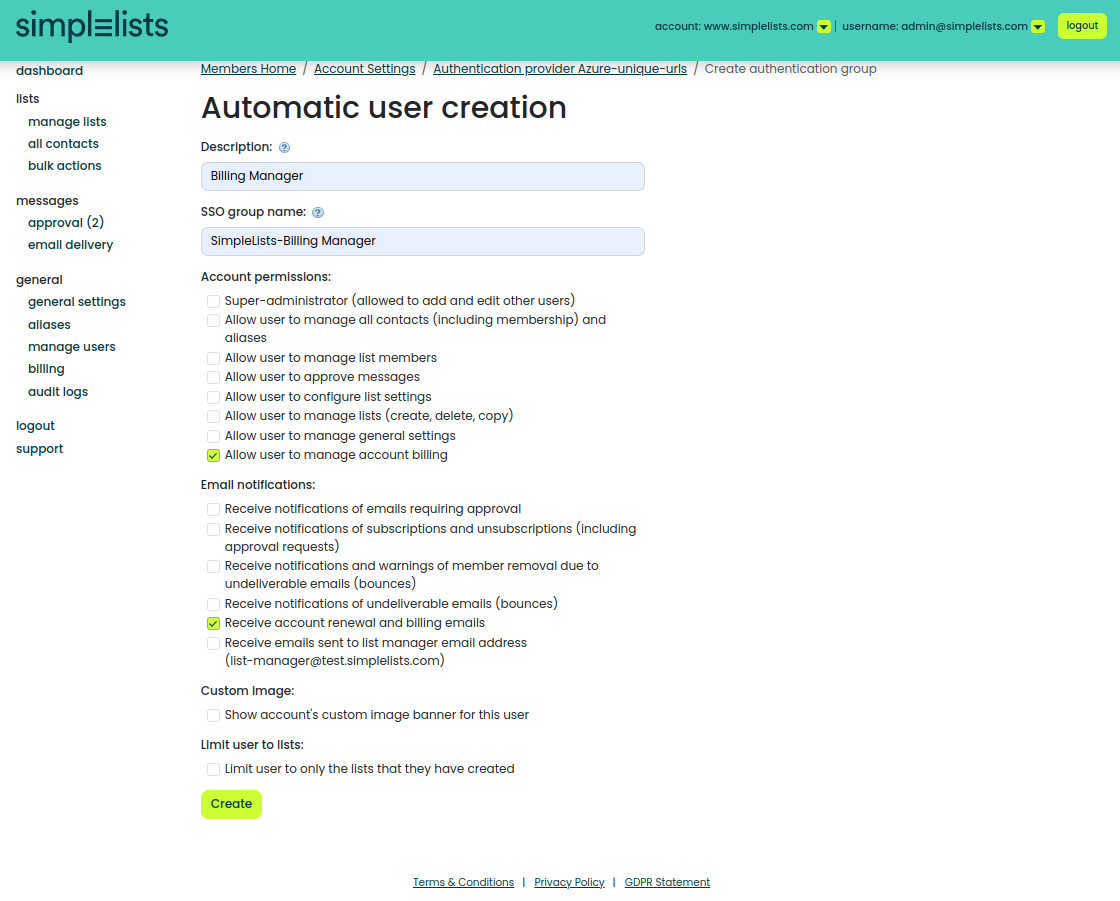Check Allow user to manage lists checkbox
Screen dimensions: 1120x901
point(214,417)
